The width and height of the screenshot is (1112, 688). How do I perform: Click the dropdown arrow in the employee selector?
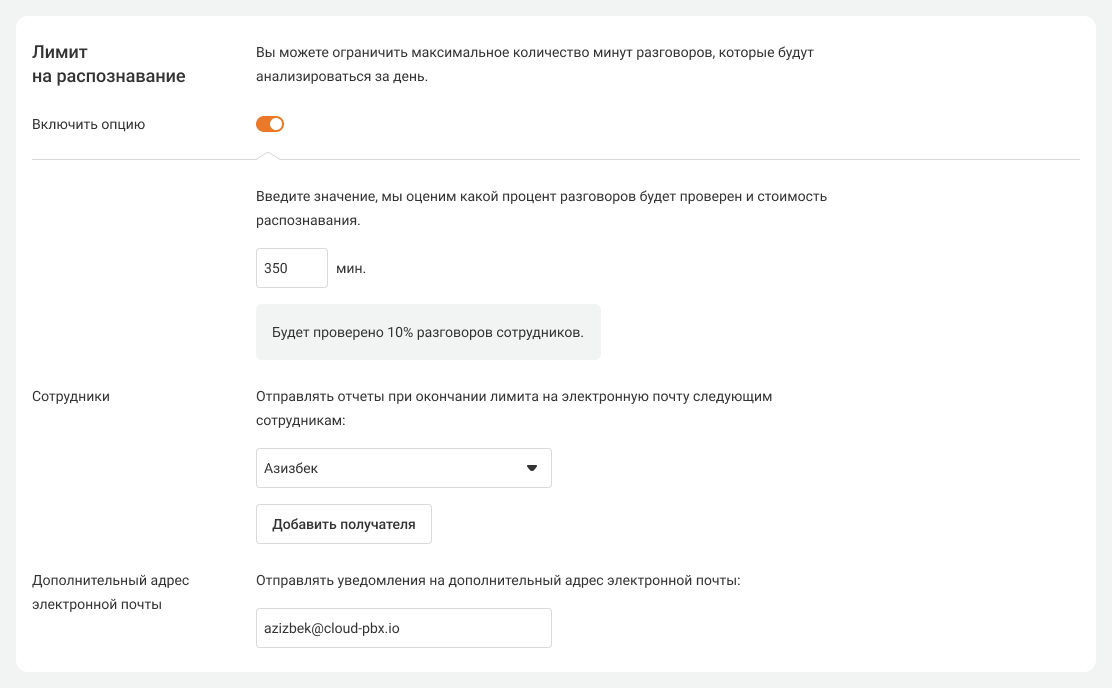pos(532,468)
